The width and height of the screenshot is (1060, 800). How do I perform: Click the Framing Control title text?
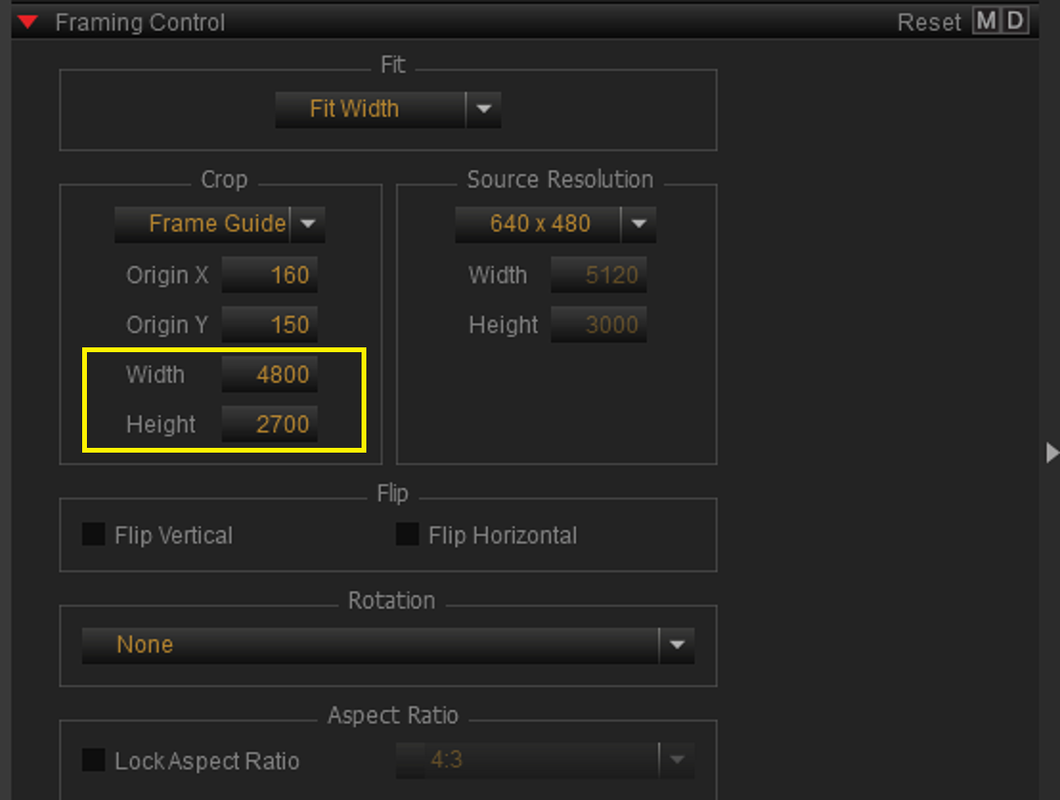[x=140, y=23]
